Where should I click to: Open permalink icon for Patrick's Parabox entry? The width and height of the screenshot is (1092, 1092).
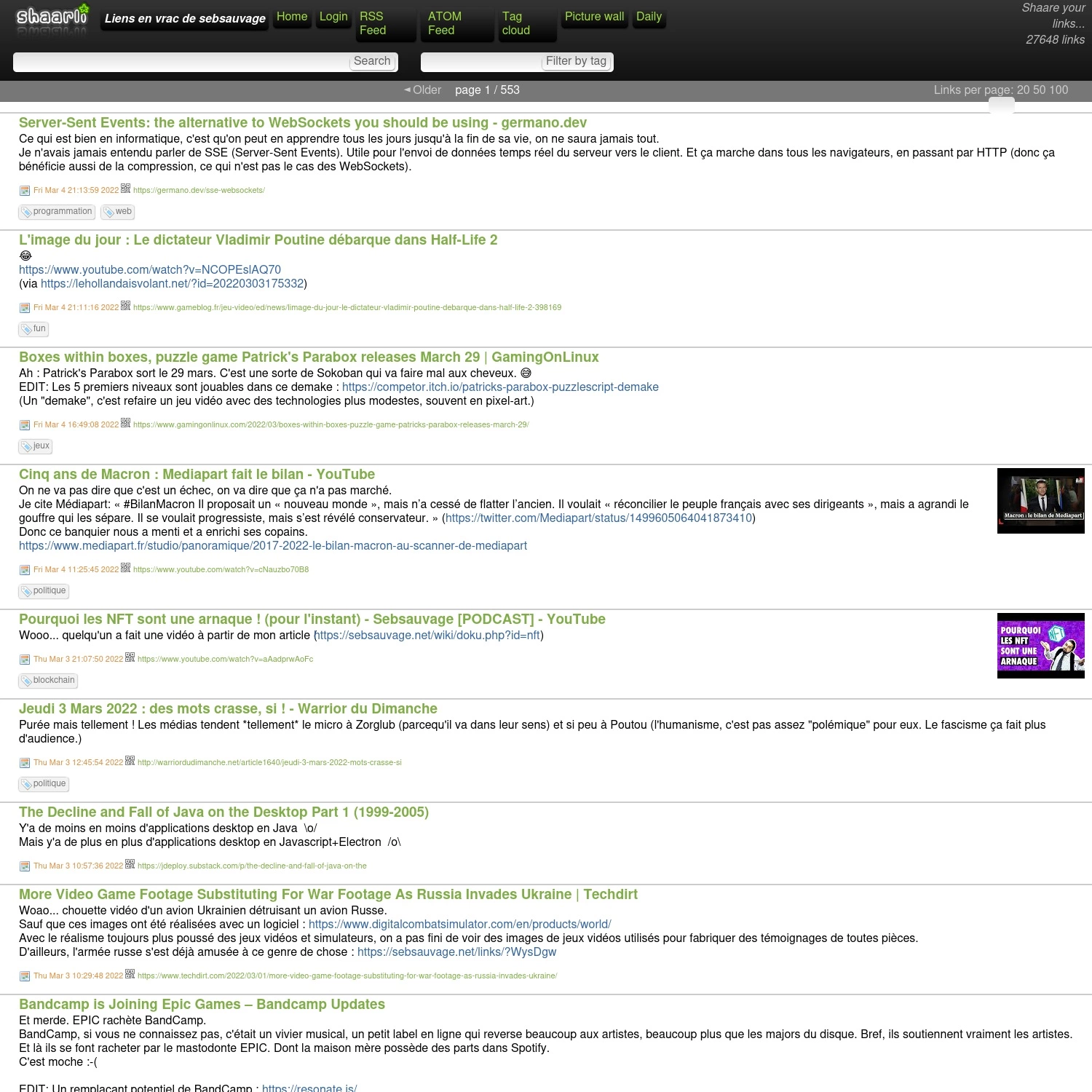click(x=25, y=425)
